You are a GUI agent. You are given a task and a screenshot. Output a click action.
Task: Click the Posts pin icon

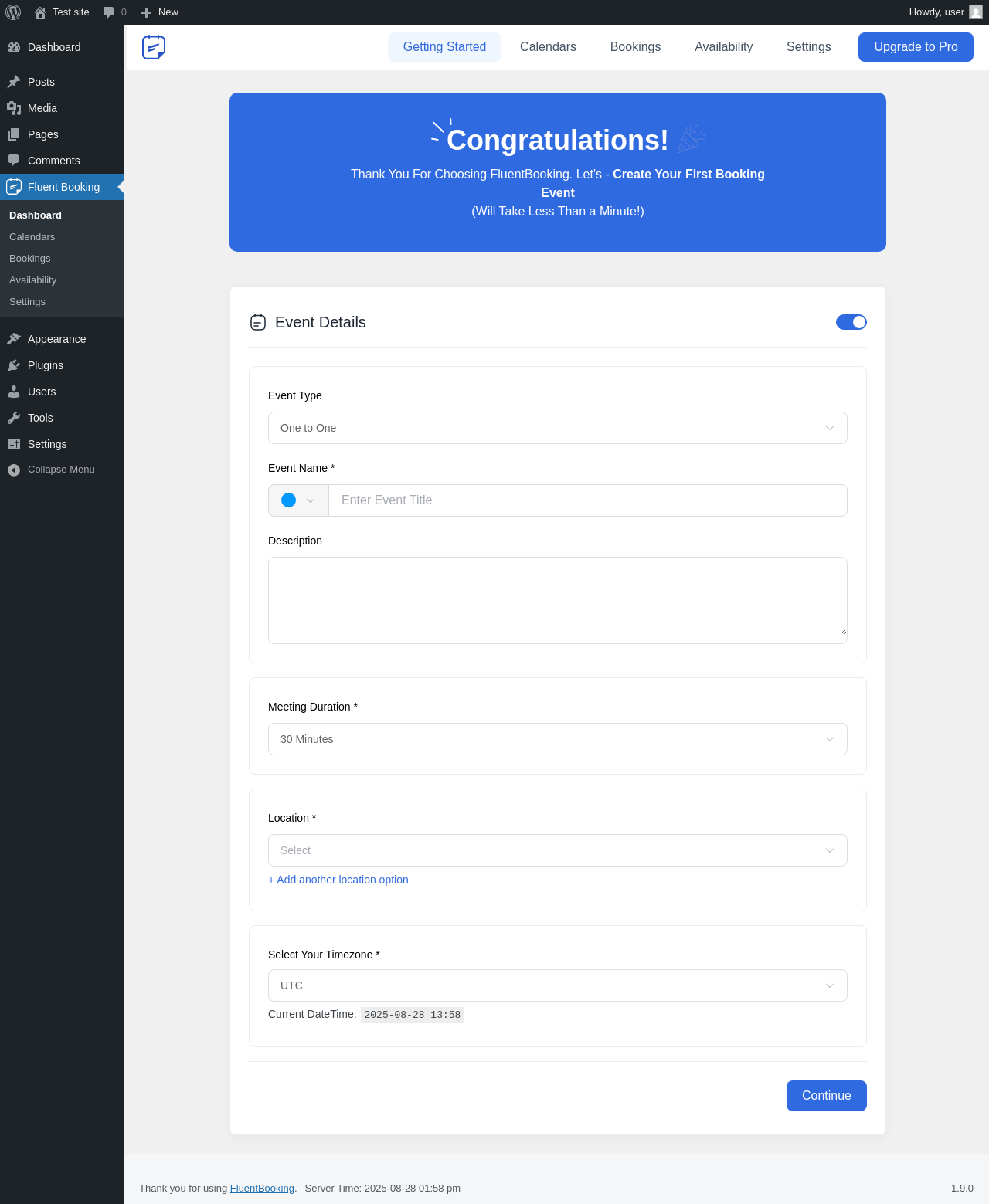click(x=14, y=82)
